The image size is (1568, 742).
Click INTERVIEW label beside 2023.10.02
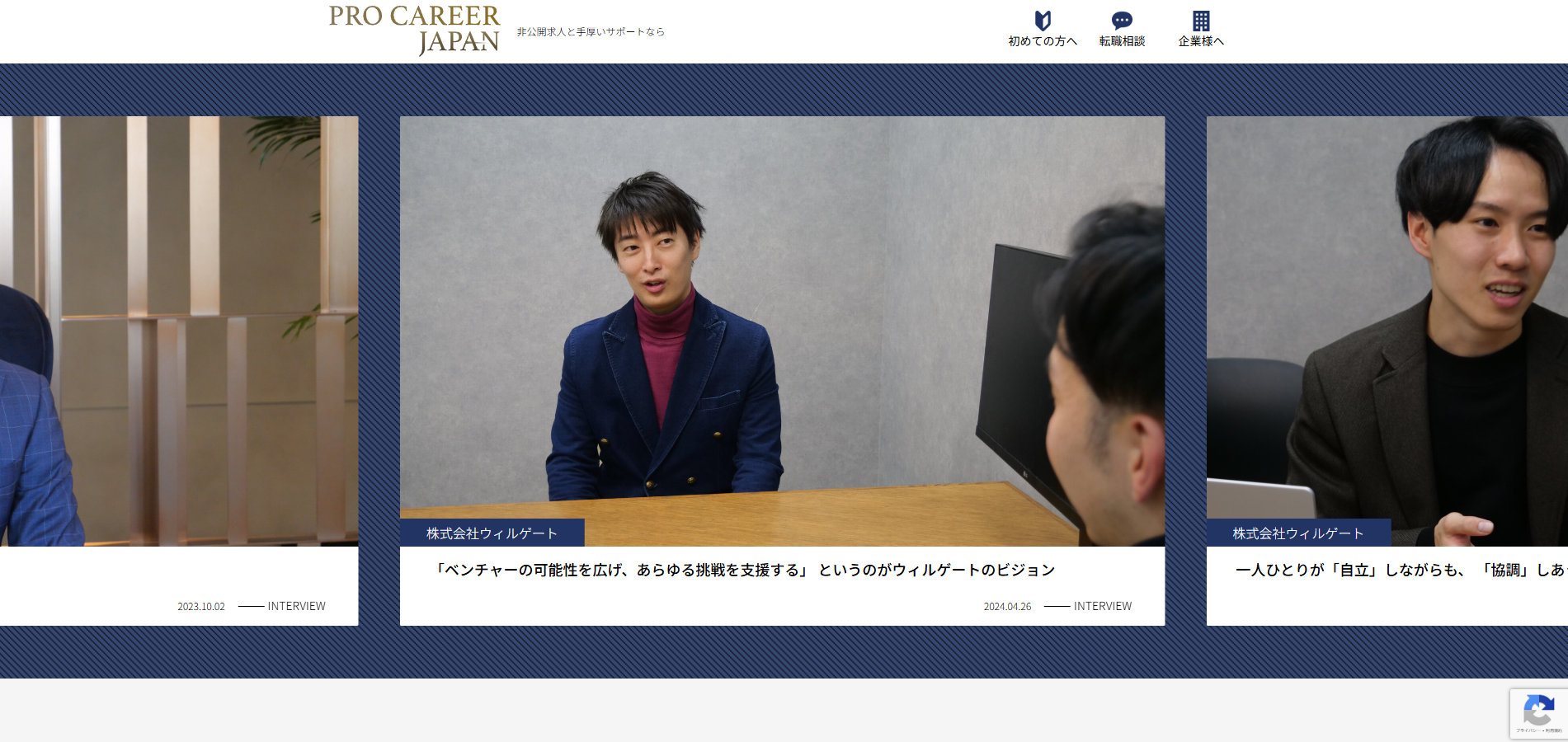coord(296,606)
